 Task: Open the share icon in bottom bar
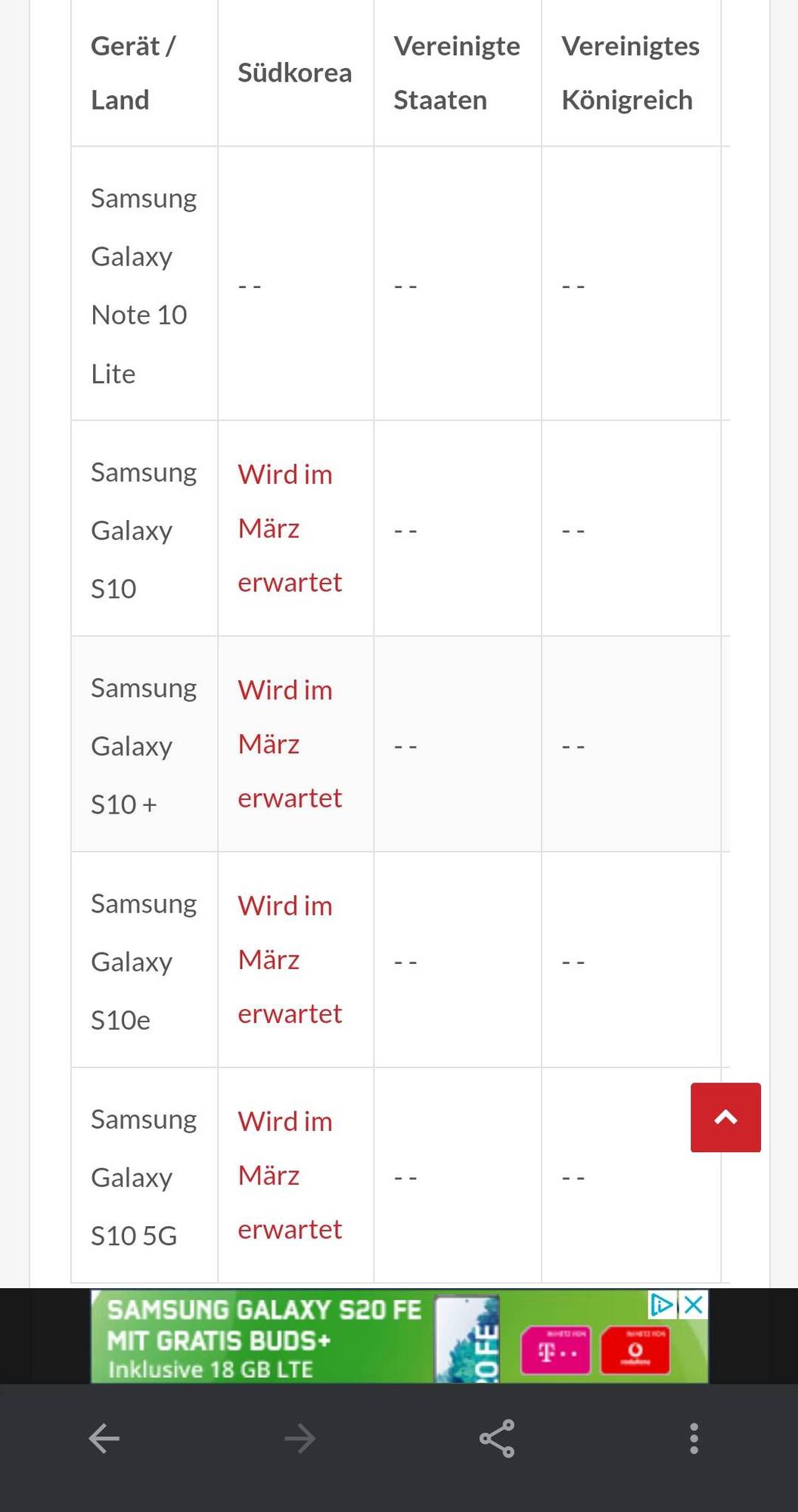pos(497,1438)
